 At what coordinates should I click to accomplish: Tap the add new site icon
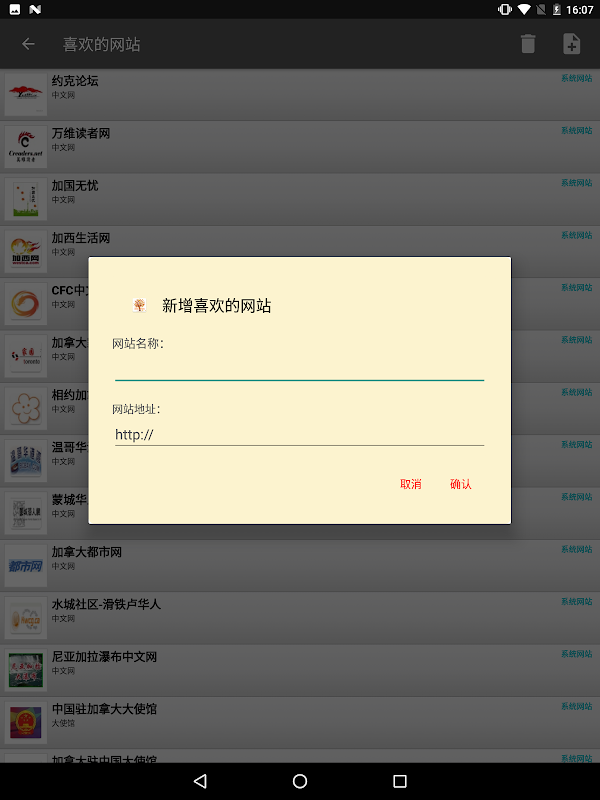(x=571, y=44)
